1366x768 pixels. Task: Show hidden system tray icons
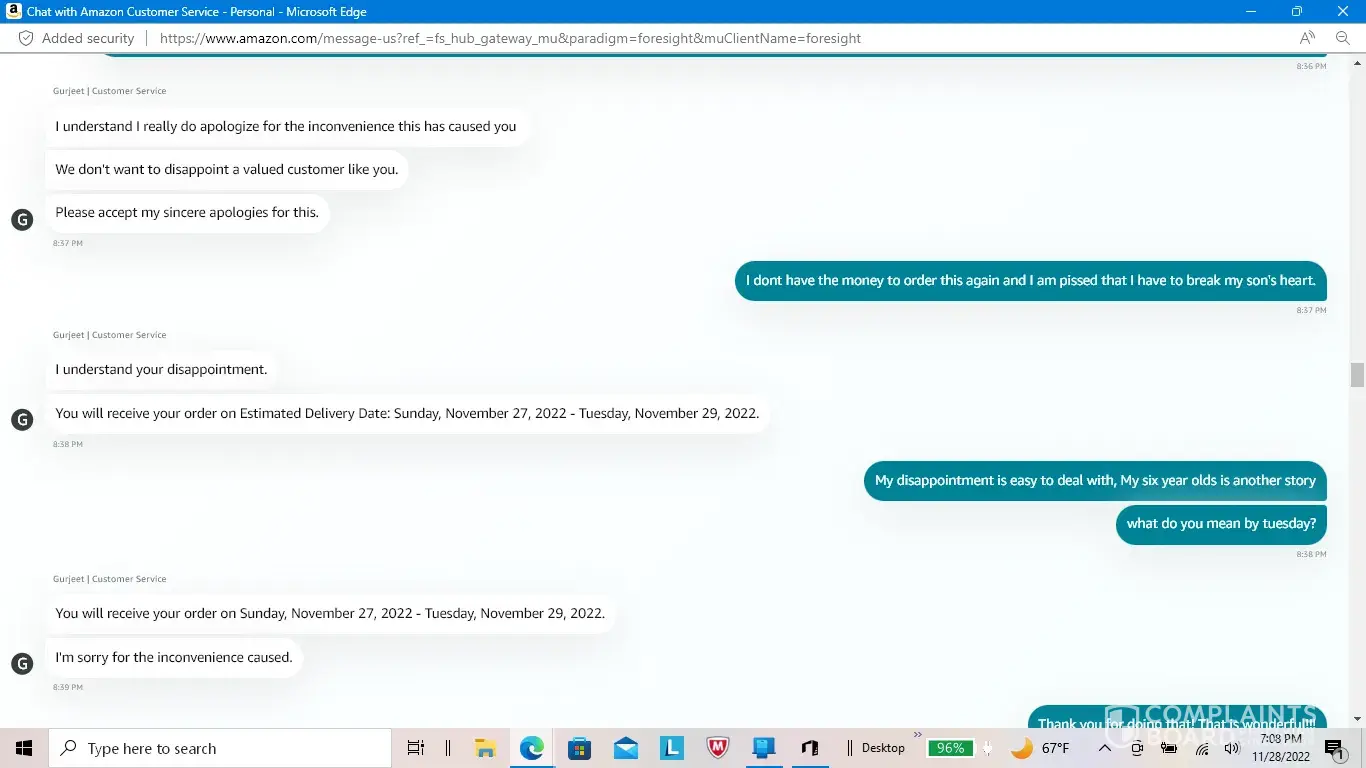1106,748
